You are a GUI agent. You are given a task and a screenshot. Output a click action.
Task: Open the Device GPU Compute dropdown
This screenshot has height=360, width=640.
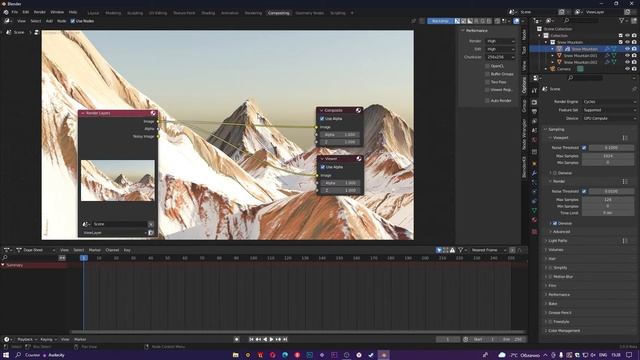pos(609,118)
